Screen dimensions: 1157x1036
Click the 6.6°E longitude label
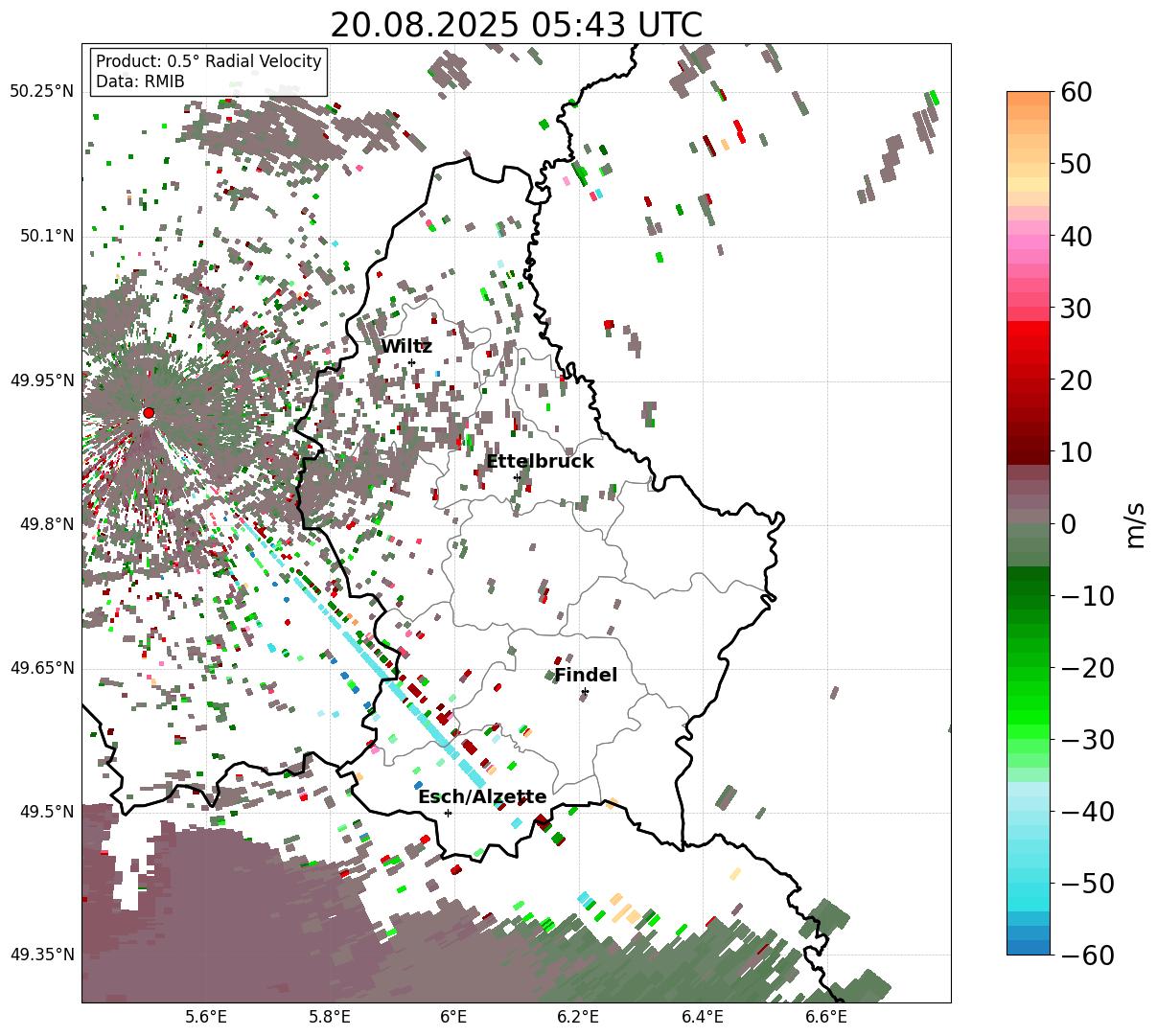pos(826,1017)
